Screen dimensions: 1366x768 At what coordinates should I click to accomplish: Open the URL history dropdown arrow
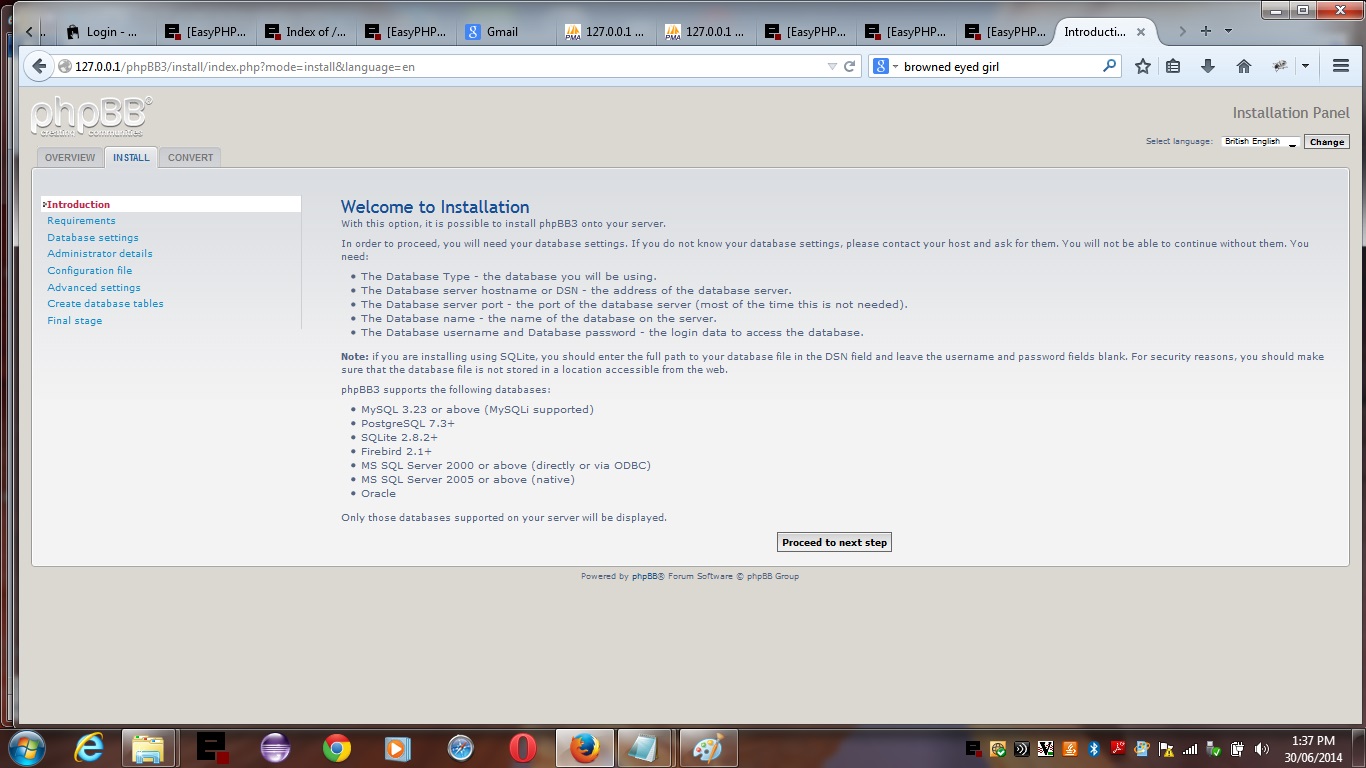(x=832, y=67)
